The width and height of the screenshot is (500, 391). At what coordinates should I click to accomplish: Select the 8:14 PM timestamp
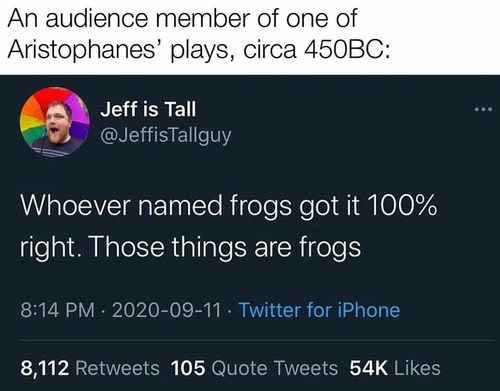(x=57, y=310)
